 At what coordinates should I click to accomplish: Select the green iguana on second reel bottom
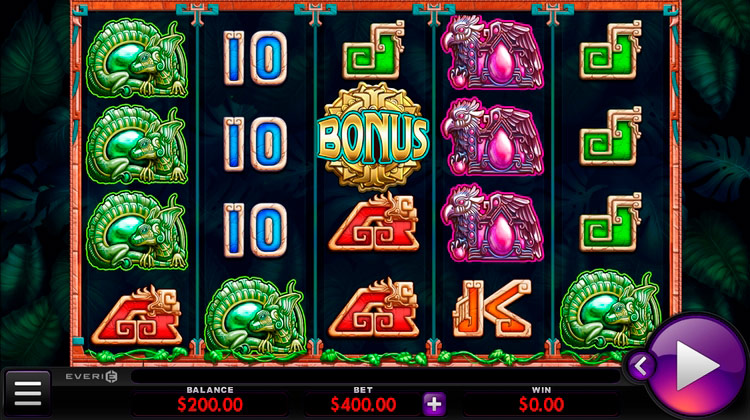(x=255, y=317)
